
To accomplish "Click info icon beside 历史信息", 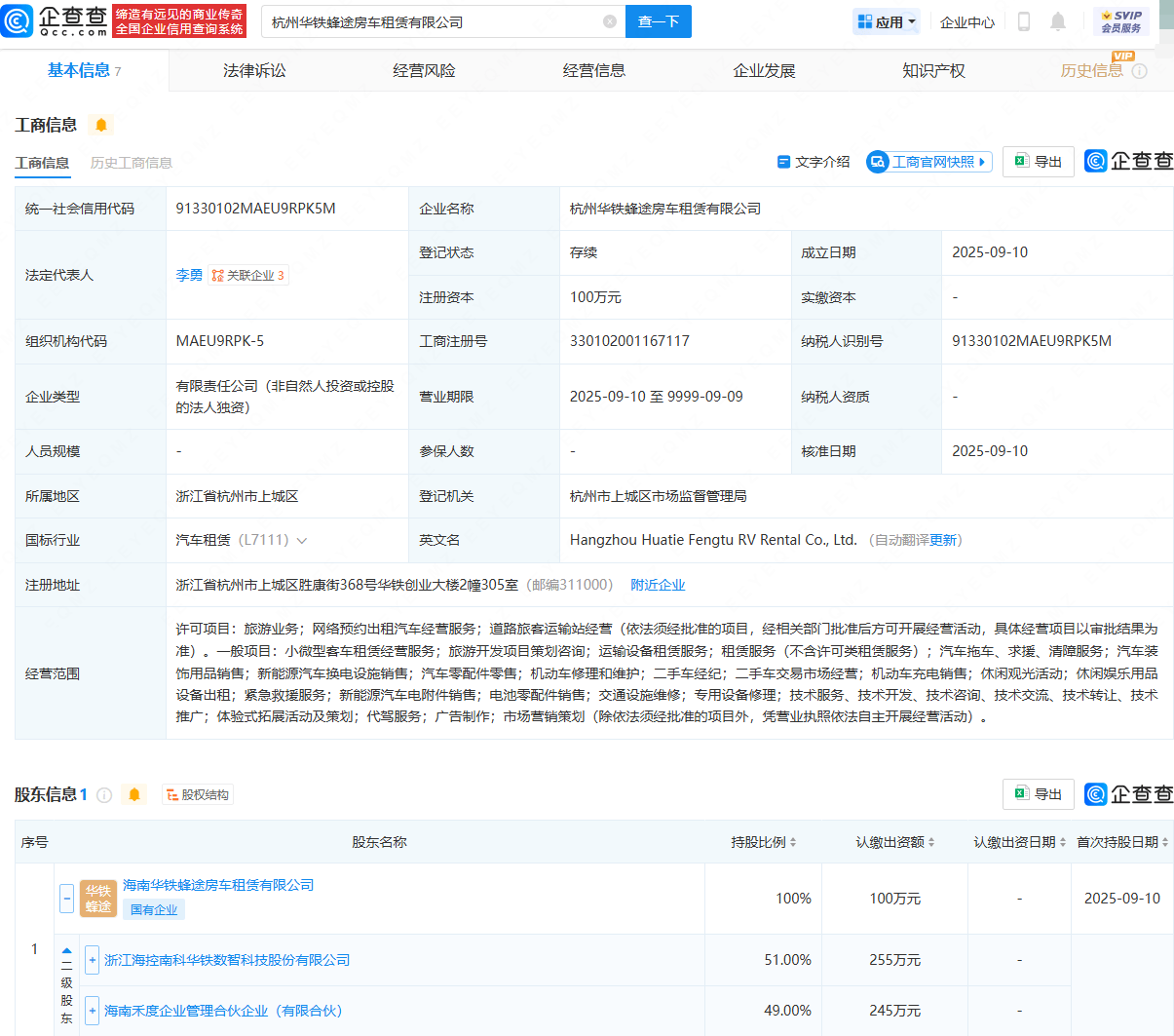I will [x=1140, y=71].
